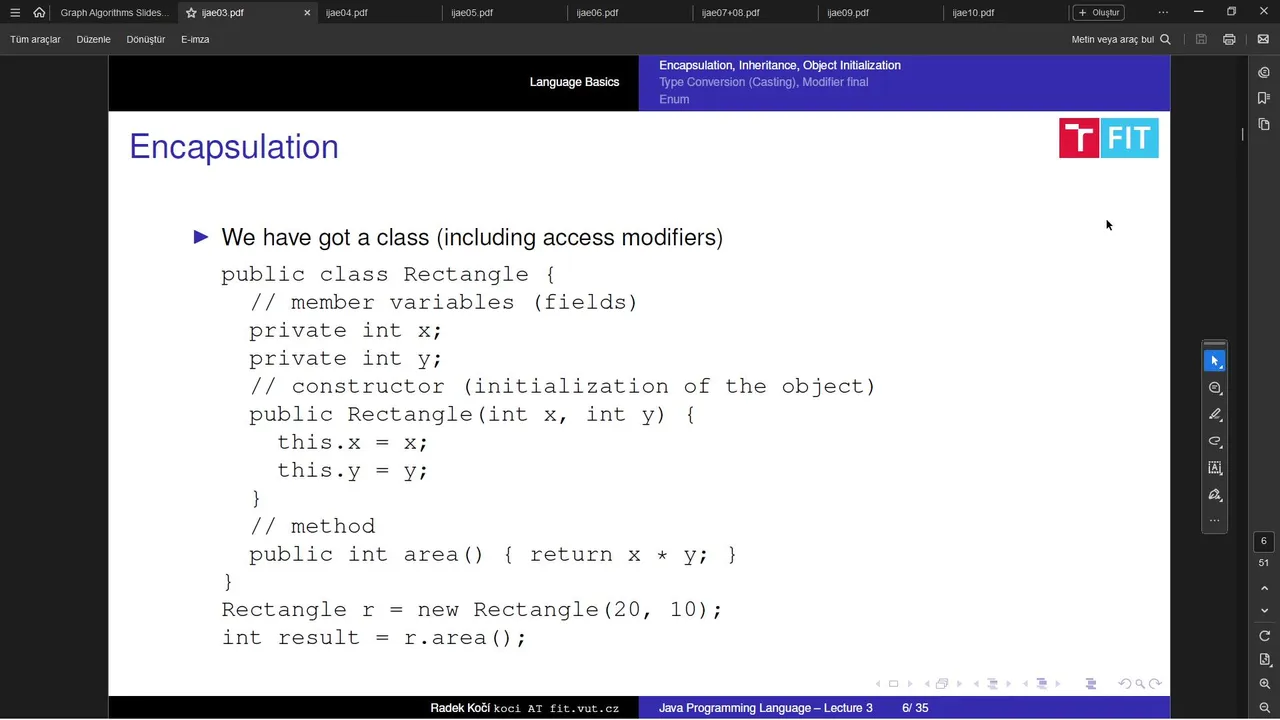Switch to the ijae10.pdf tab
This screenshot has width=1280, height=720.
(x=973, y=13)
